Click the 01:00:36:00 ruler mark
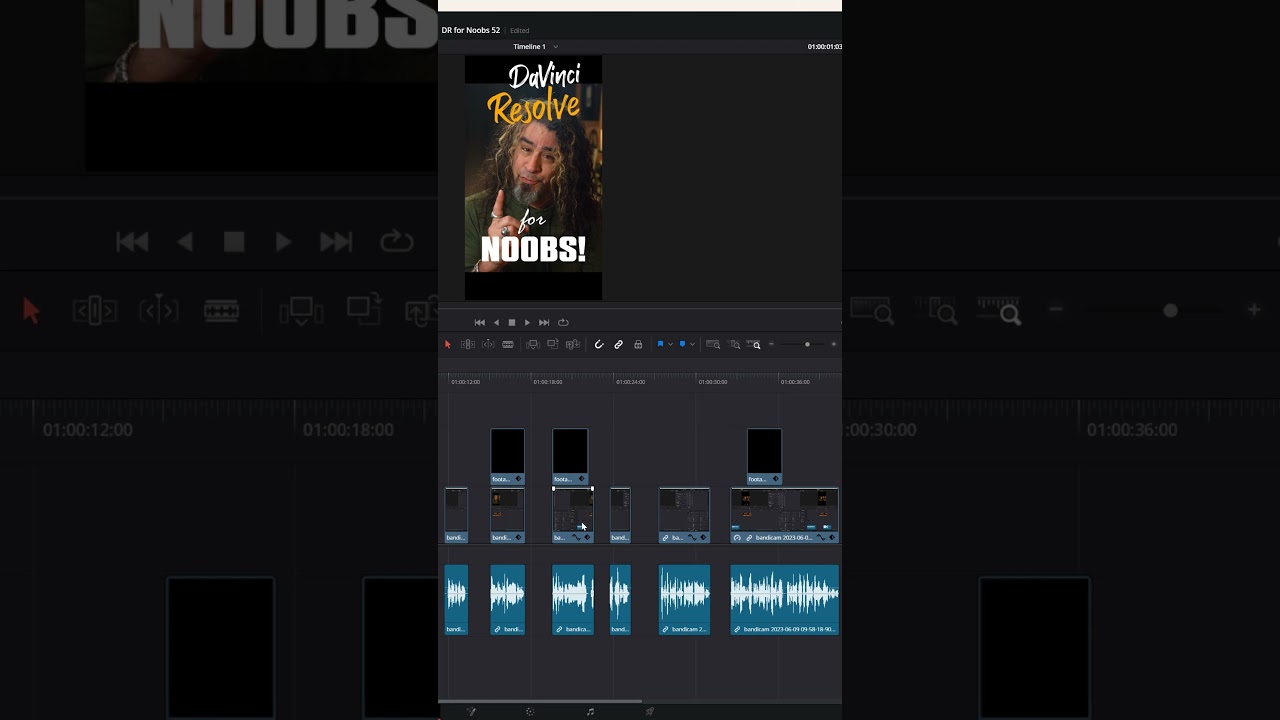The width and height of the screenshot is (1280, 720). pos(795,382)
